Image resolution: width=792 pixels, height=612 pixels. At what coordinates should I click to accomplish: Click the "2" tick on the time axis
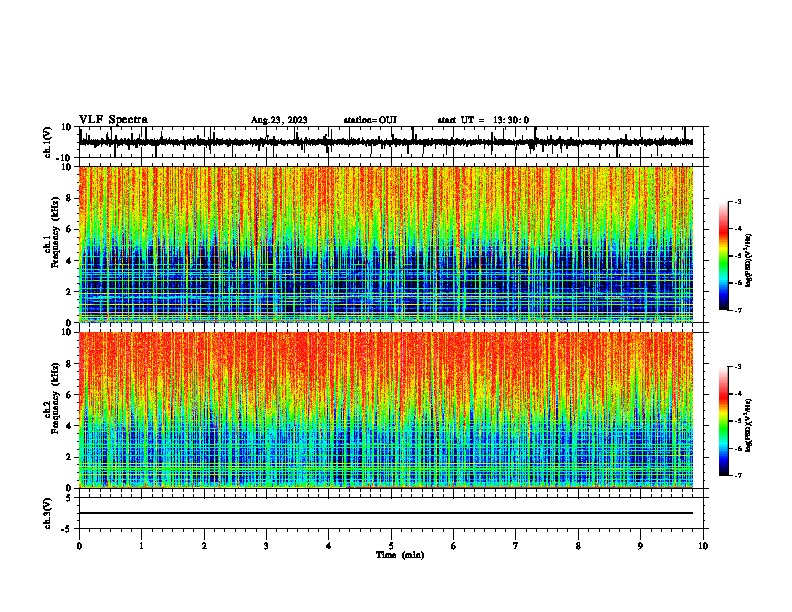point(204,546)
